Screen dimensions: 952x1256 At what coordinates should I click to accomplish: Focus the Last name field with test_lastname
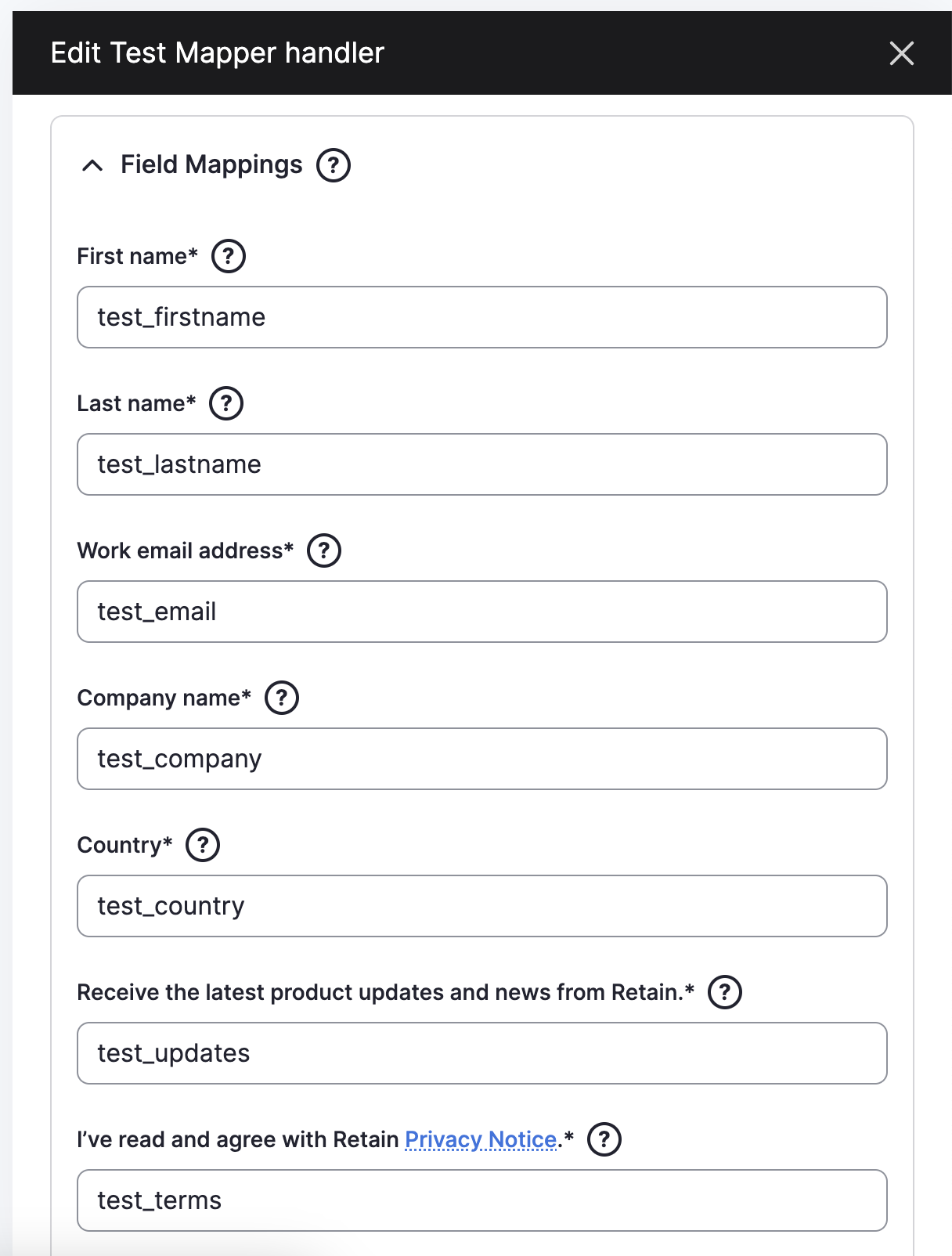pos(482,464)
